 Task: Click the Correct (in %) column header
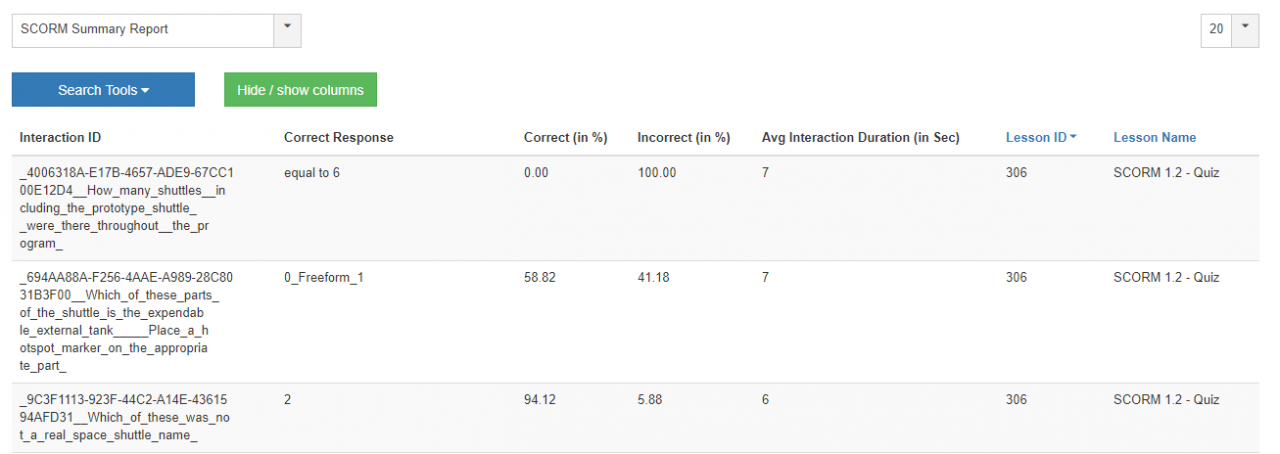[x=565, y=138]
